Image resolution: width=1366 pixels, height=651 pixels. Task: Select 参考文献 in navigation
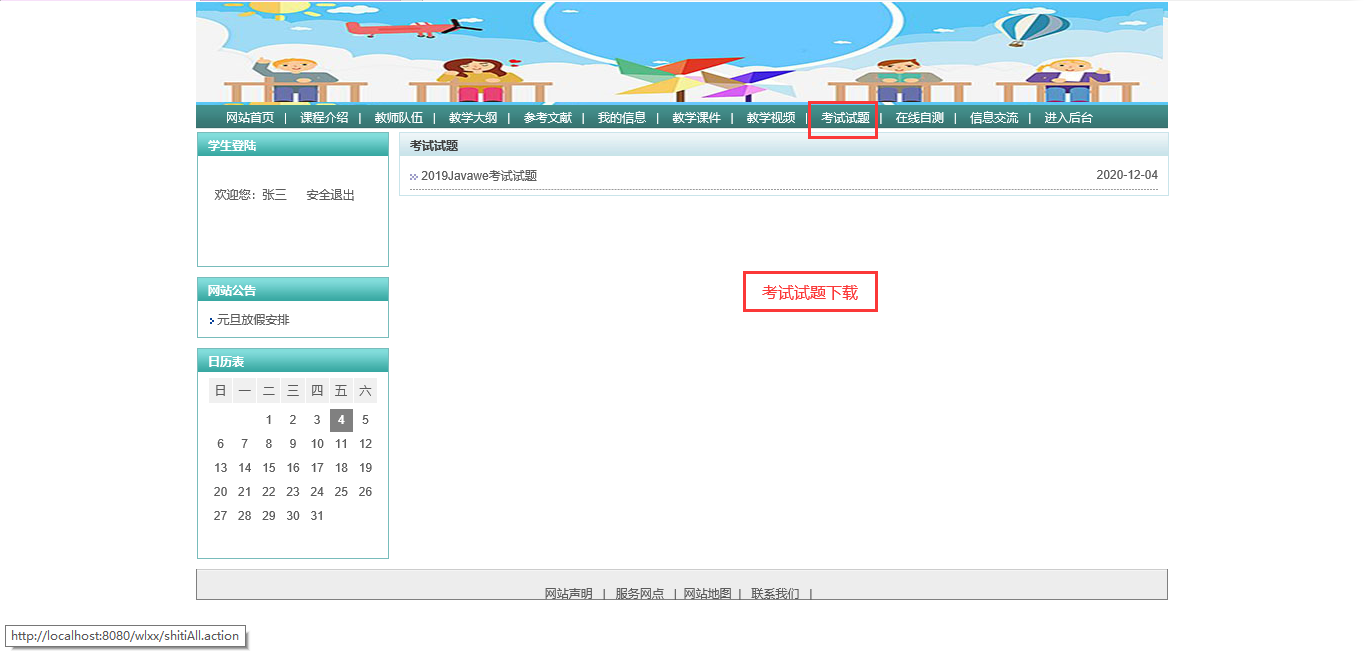[x=548, y=118]
